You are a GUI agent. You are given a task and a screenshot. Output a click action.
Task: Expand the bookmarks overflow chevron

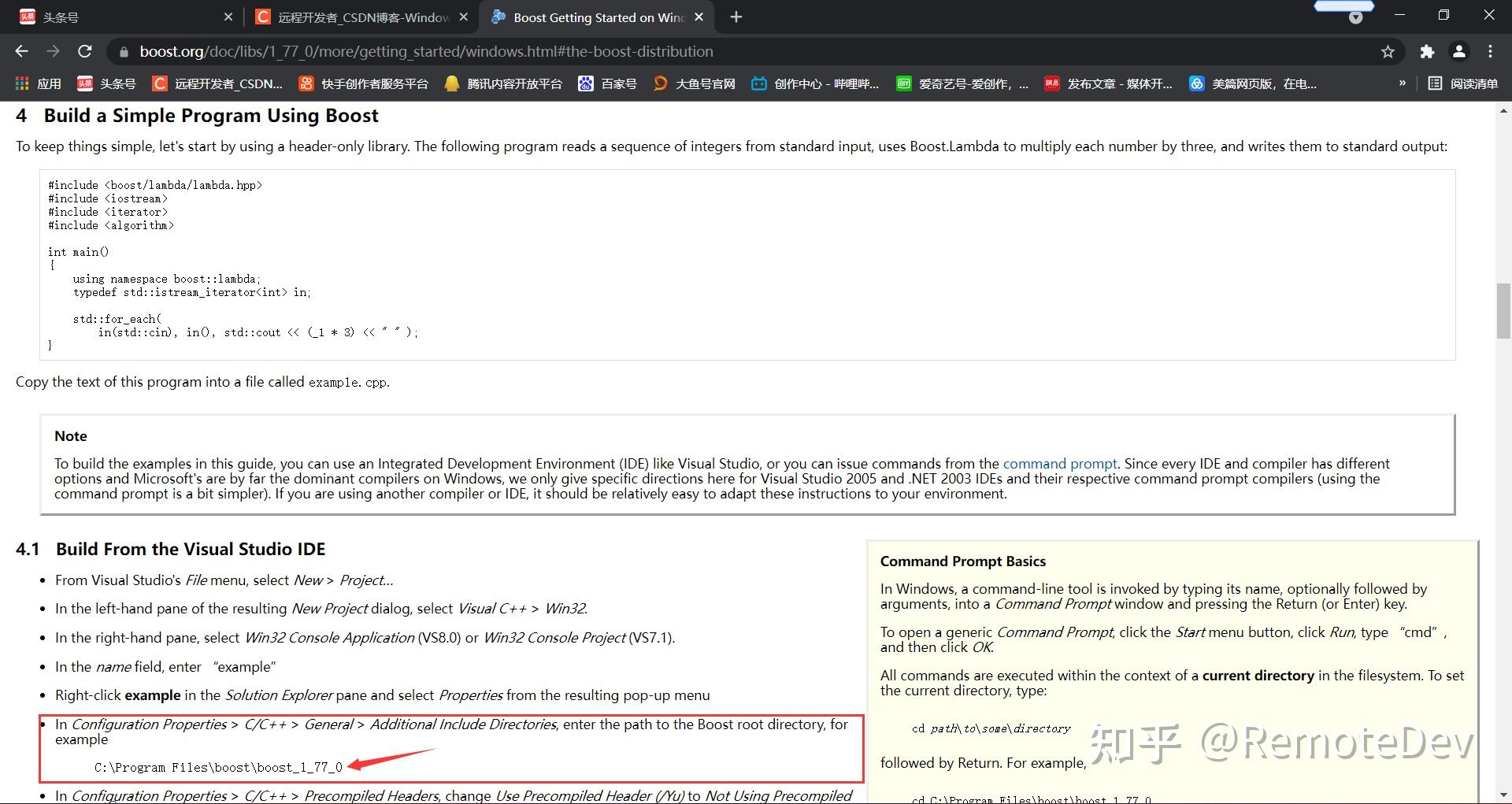click(1403, 83)
